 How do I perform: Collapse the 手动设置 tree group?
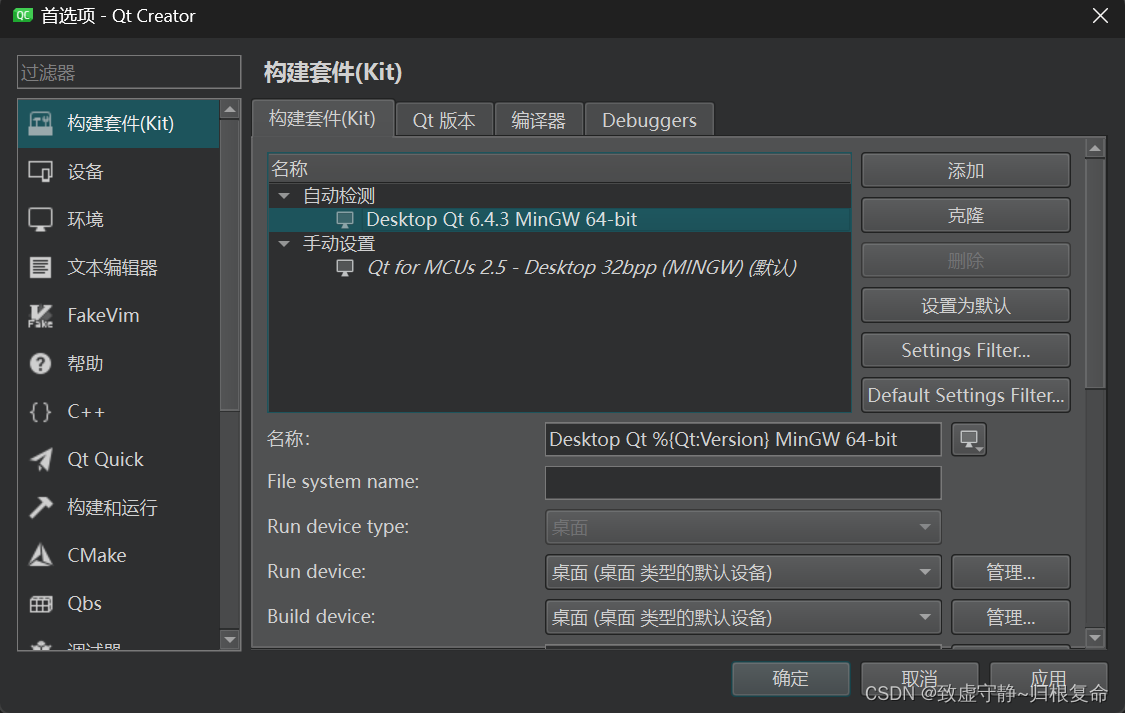point(284,244)
